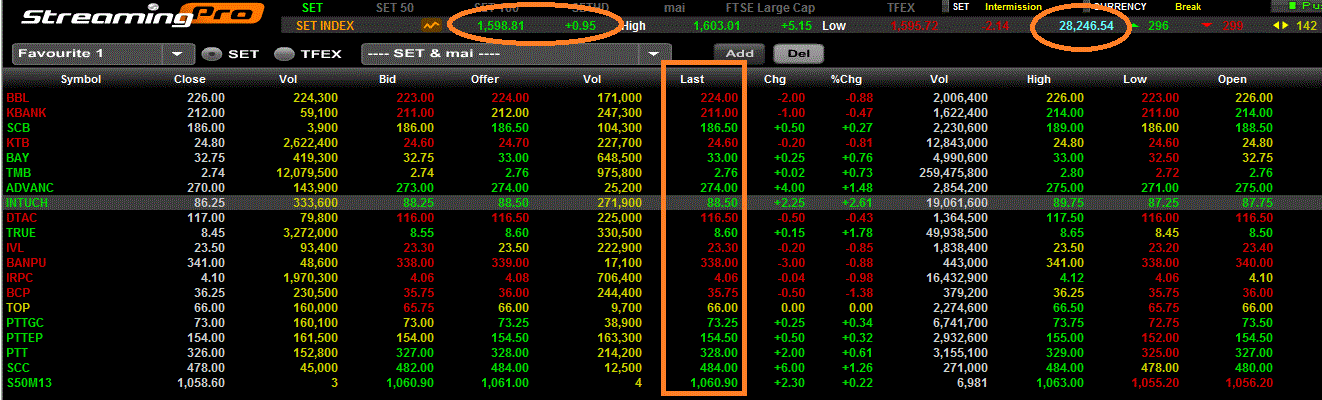Select the DTAC symbol
This screenshot has width=1322, height=400.
[21, 218]
